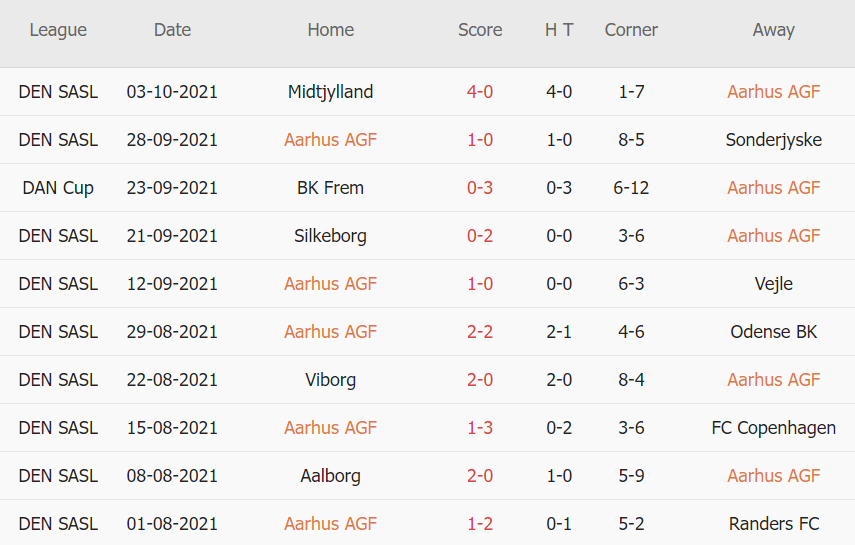Click Sonderjyske in the Away column
The width and height of the screenshot is (855, 545).
coord(773,140)
